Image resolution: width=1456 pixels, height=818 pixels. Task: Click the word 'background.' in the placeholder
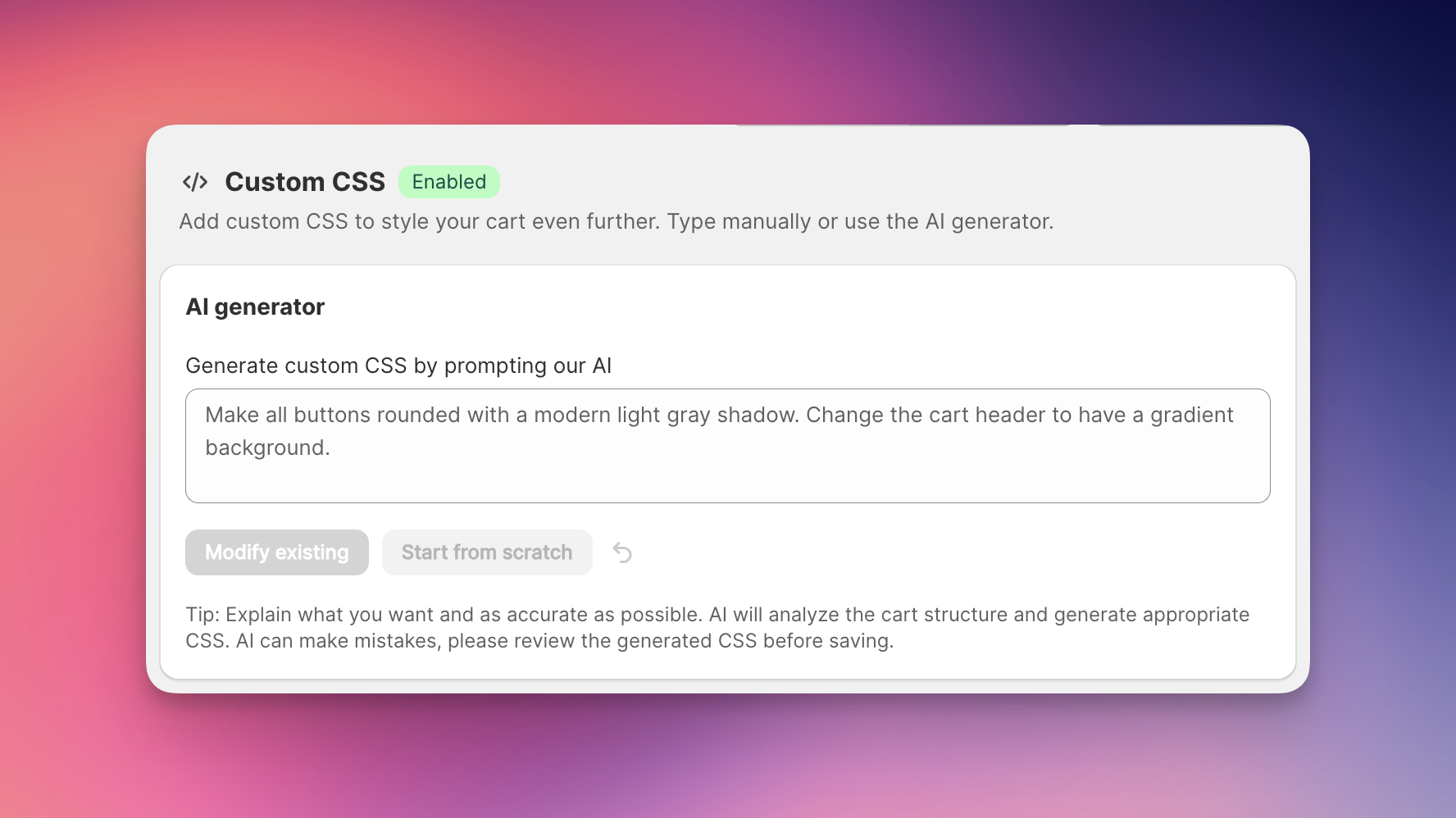tap(267, 448)
